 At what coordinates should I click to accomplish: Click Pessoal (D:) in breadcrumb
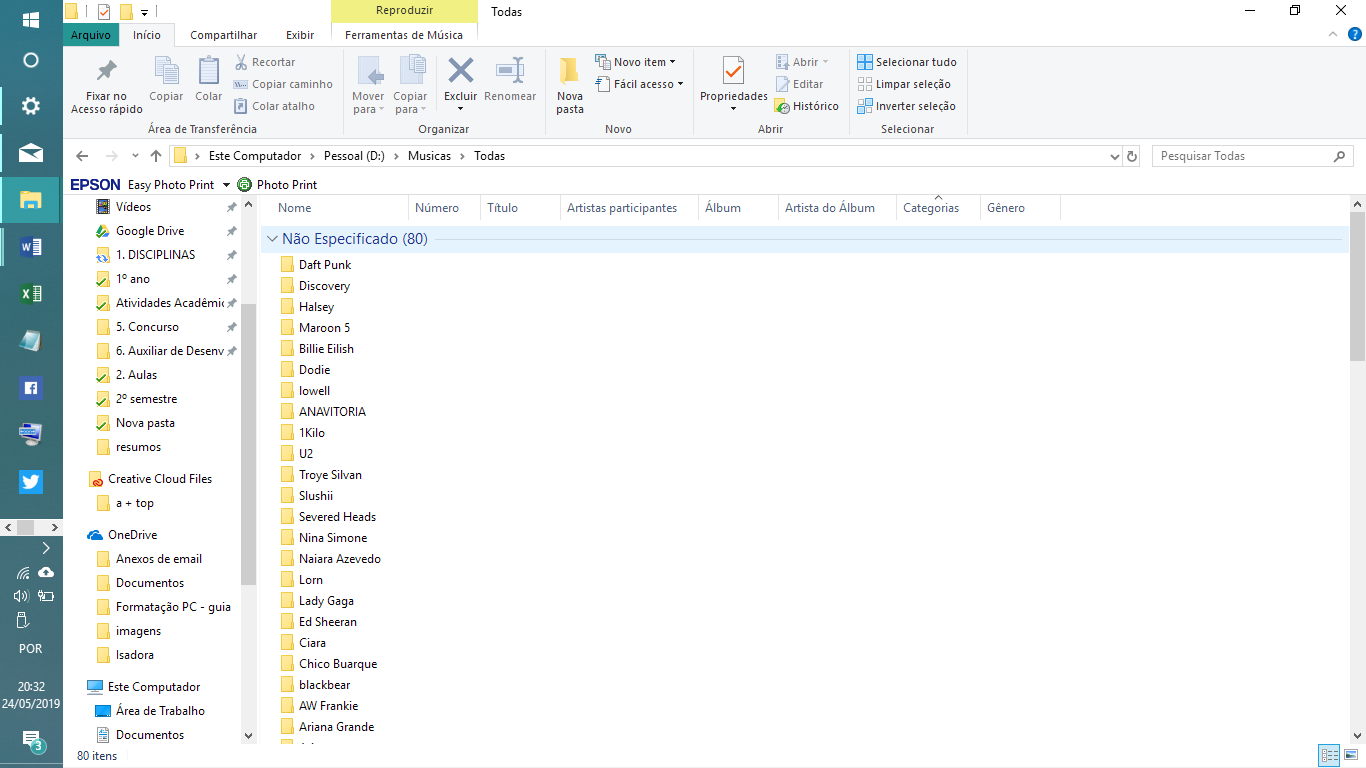(354, 156)
